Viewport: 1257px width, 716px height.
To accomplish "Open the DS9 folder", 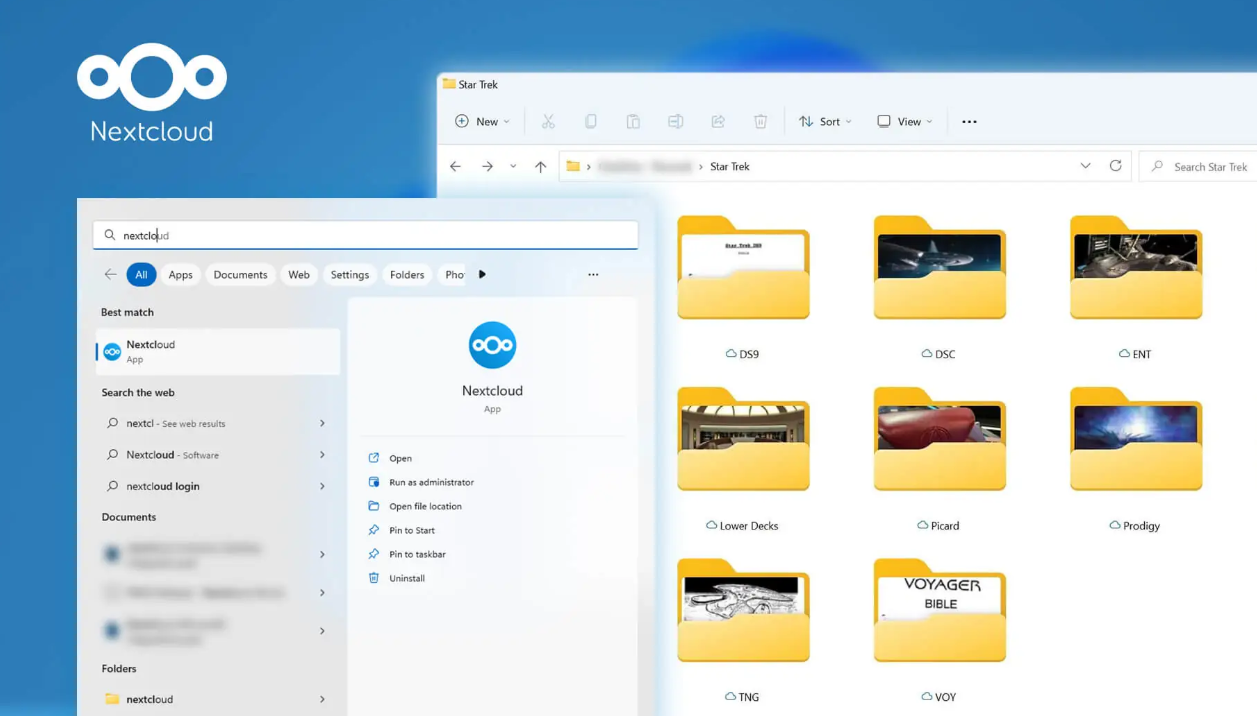I will click(743, 287).
